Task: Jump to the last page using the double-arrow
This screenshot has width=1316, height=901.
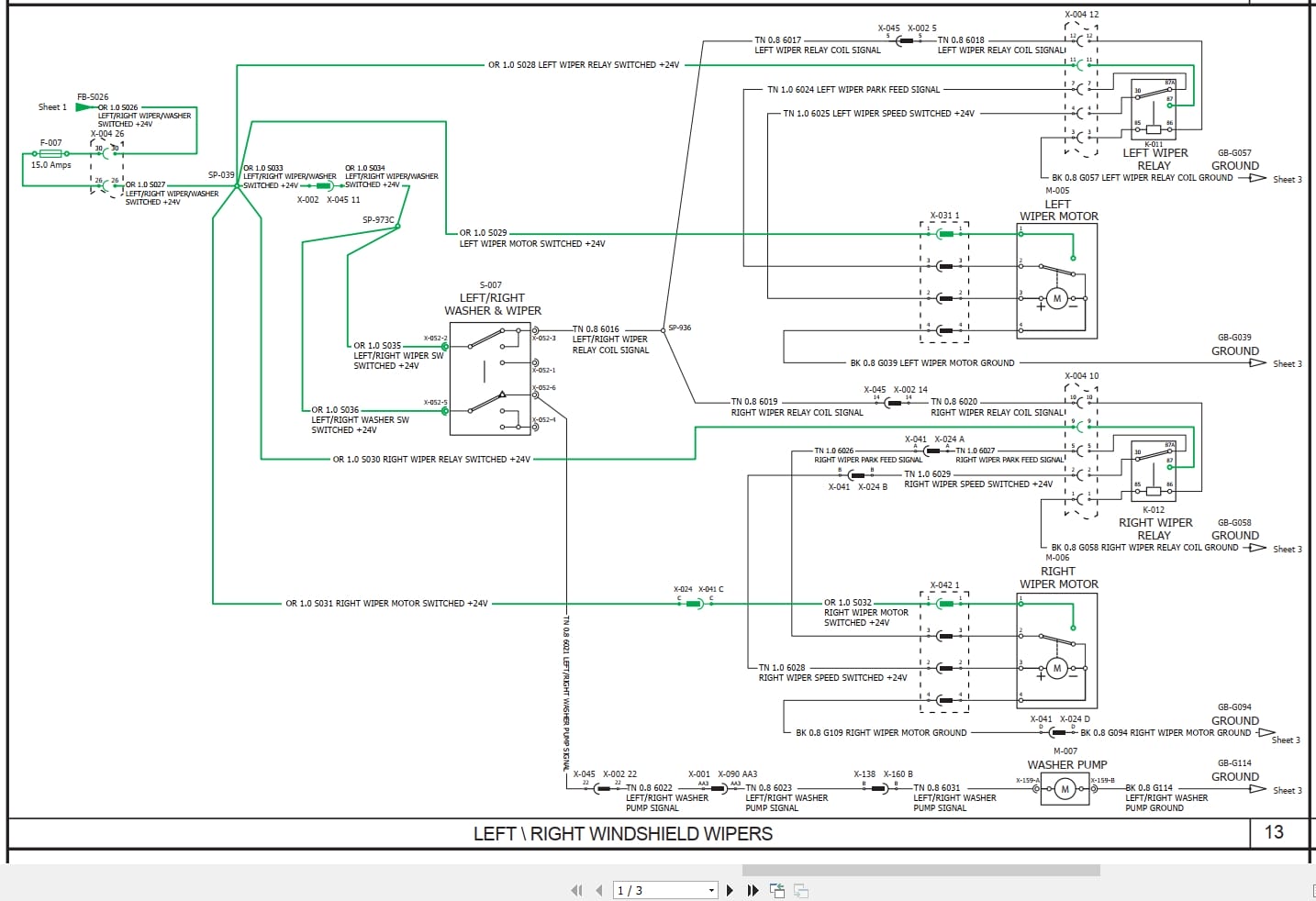Action: click(753, 890)
